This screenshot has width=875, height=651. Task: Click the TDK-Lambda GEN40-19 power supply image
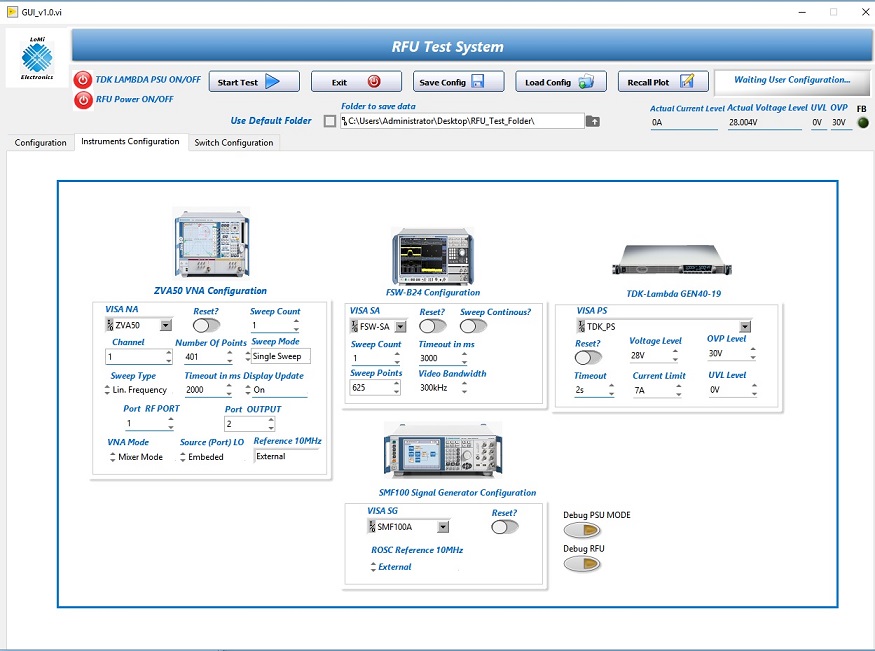click(672, 259)
